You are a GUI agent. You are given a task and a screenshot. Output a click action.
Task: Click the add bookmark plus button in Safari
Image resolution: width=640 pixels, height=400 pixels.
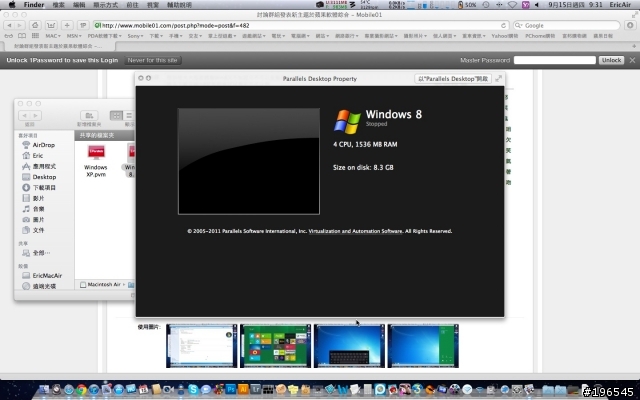pos(67,25)
